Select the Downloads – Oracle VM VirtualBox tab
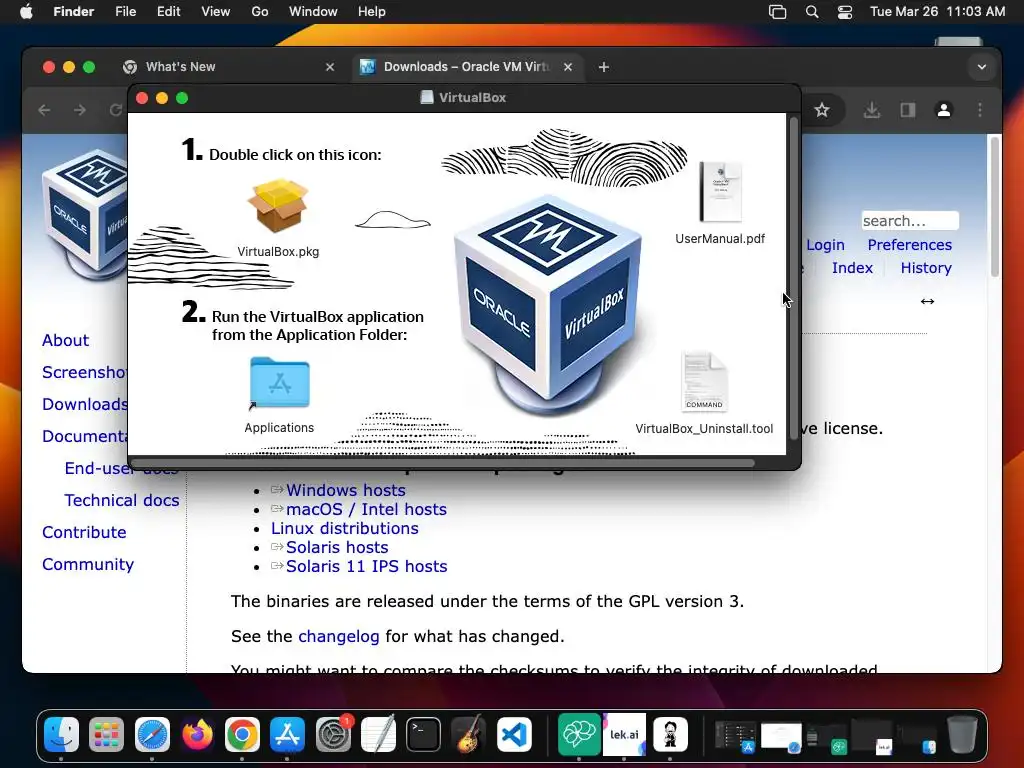 pos(467,67)
